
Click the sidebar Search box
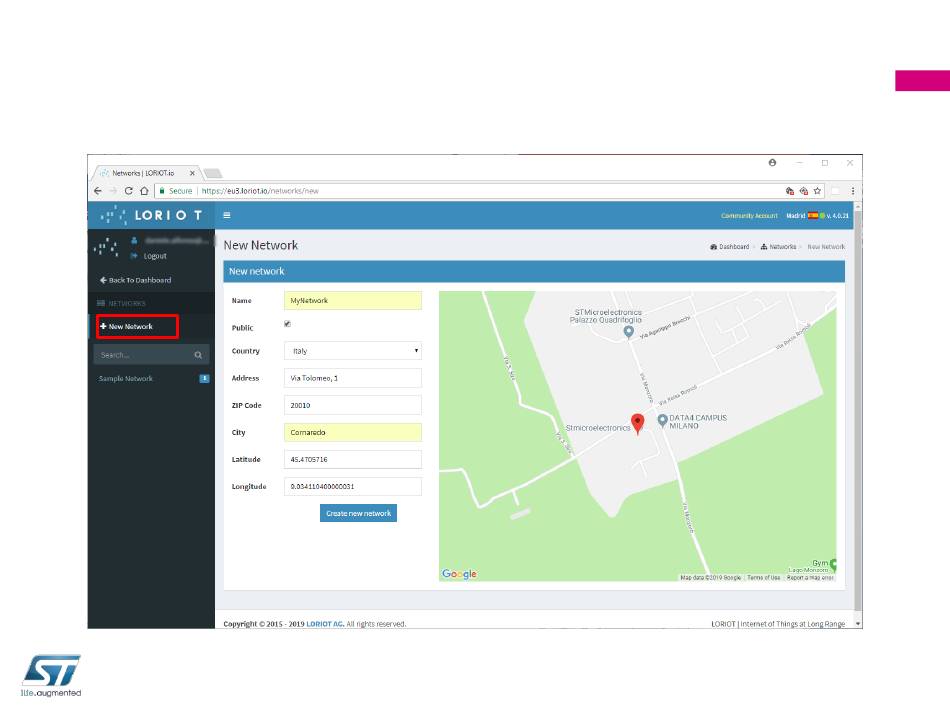point(151,355)
